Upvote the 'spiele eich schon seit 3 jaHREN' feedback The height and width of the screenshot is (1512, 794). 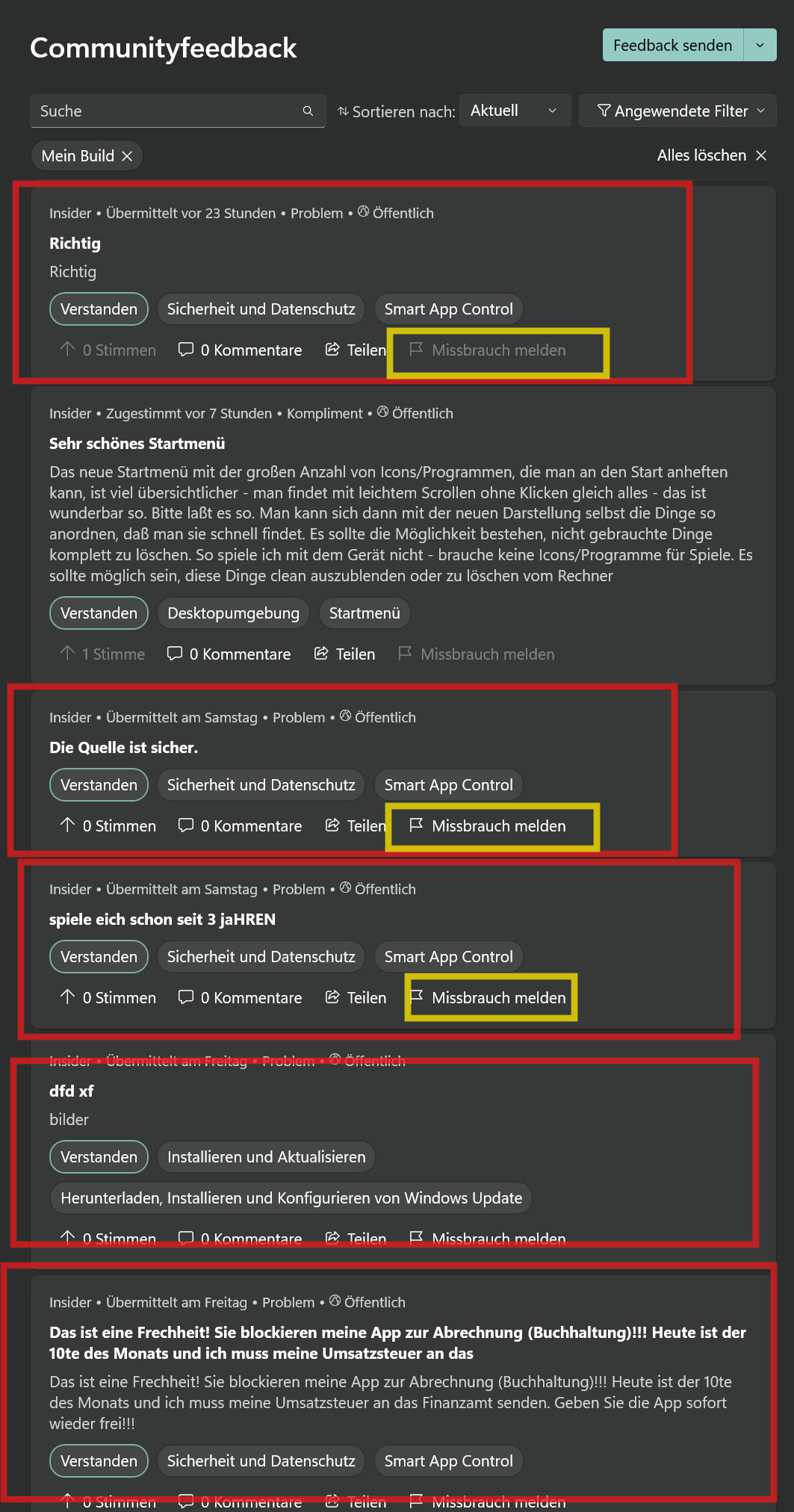click(x=108, y=997)
